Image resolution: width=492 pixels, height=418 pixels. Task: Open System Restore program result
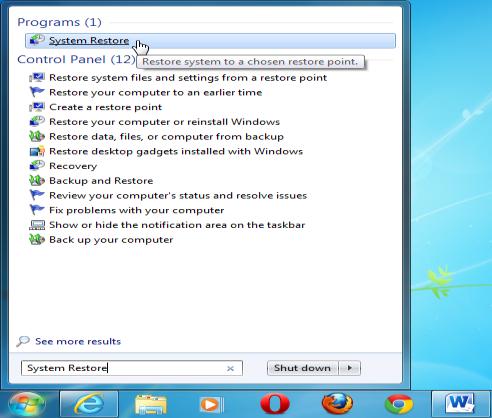(x=210, y=41)
